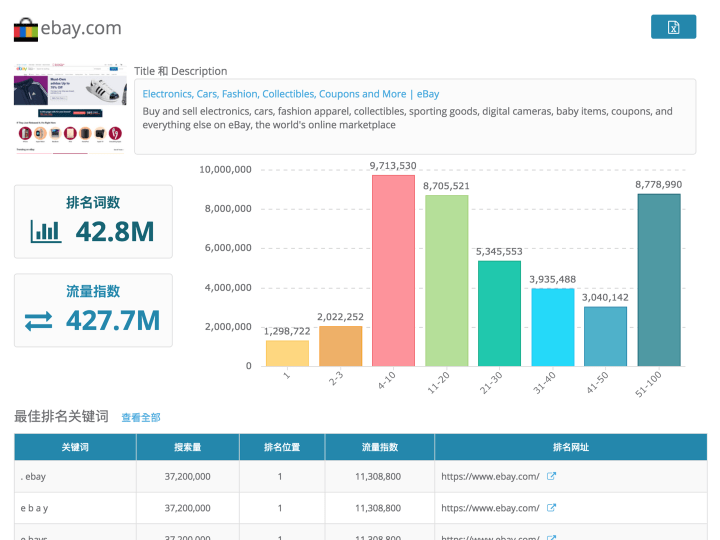Sort by the 流量指数 column header
The height and width of the screenshot is (540, 720).
380,447
